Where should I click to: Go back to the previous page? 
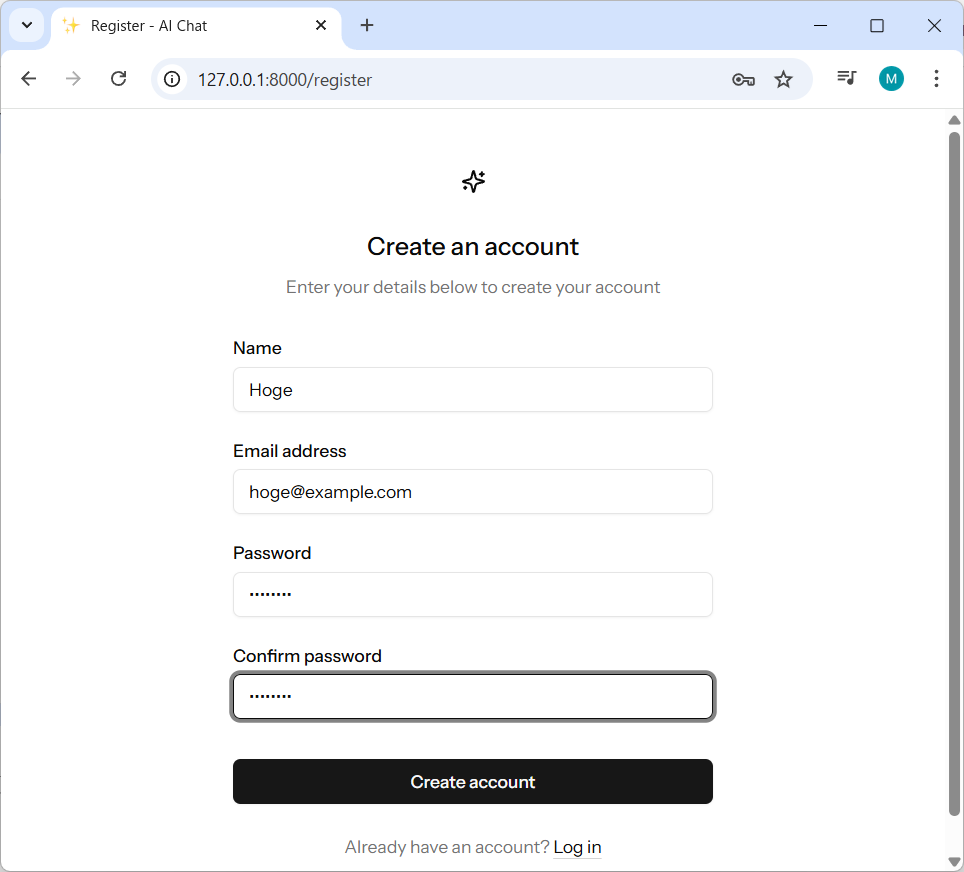(28, 79)
